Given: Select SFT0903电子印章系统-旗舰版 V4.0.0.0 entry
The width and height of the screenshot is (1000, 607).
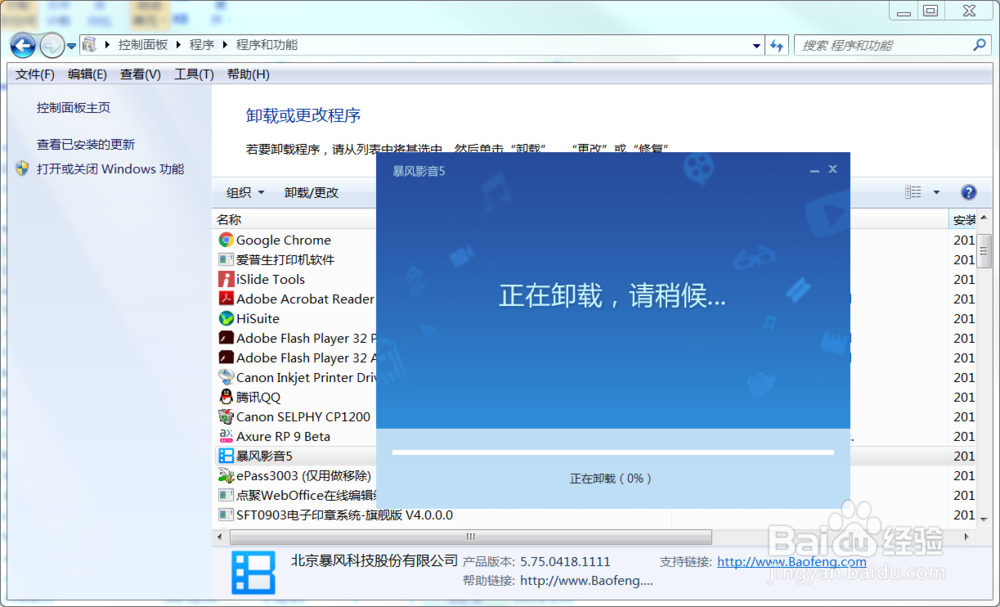Looking at the screenshot, I should pyautogui.click(x=344, y=515).
